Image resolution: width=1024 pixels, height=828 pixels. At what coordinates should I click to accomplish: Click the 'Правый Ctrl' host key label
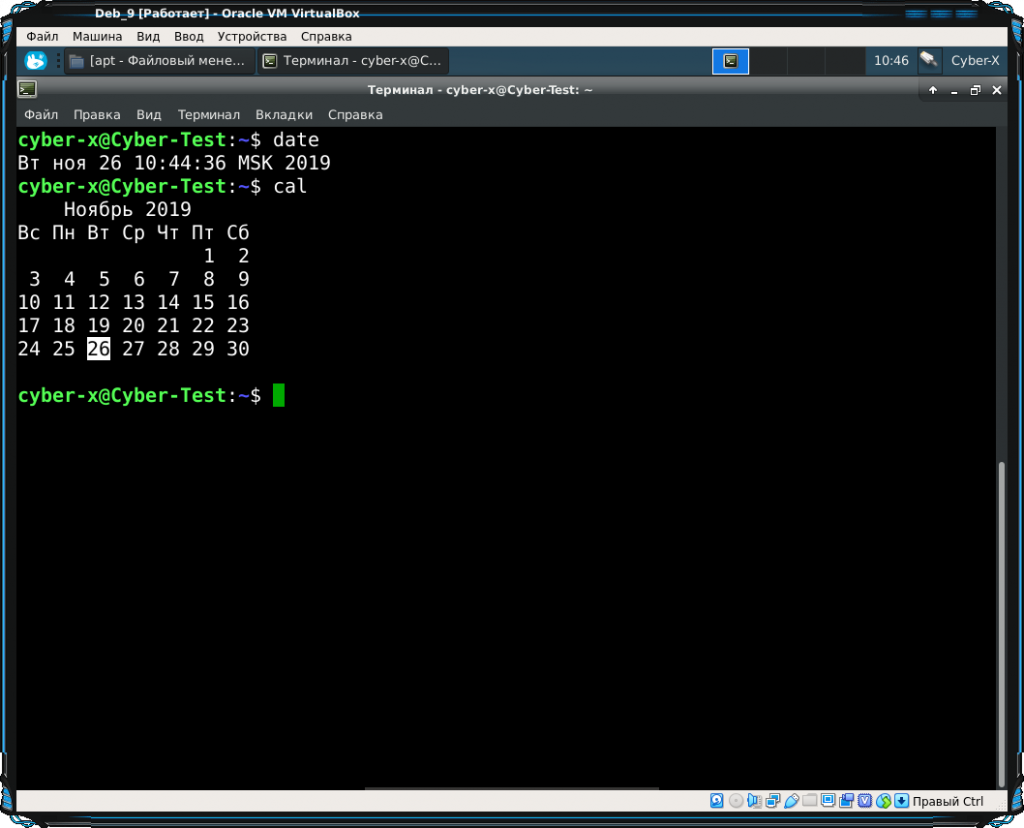(x=948, y=801)
